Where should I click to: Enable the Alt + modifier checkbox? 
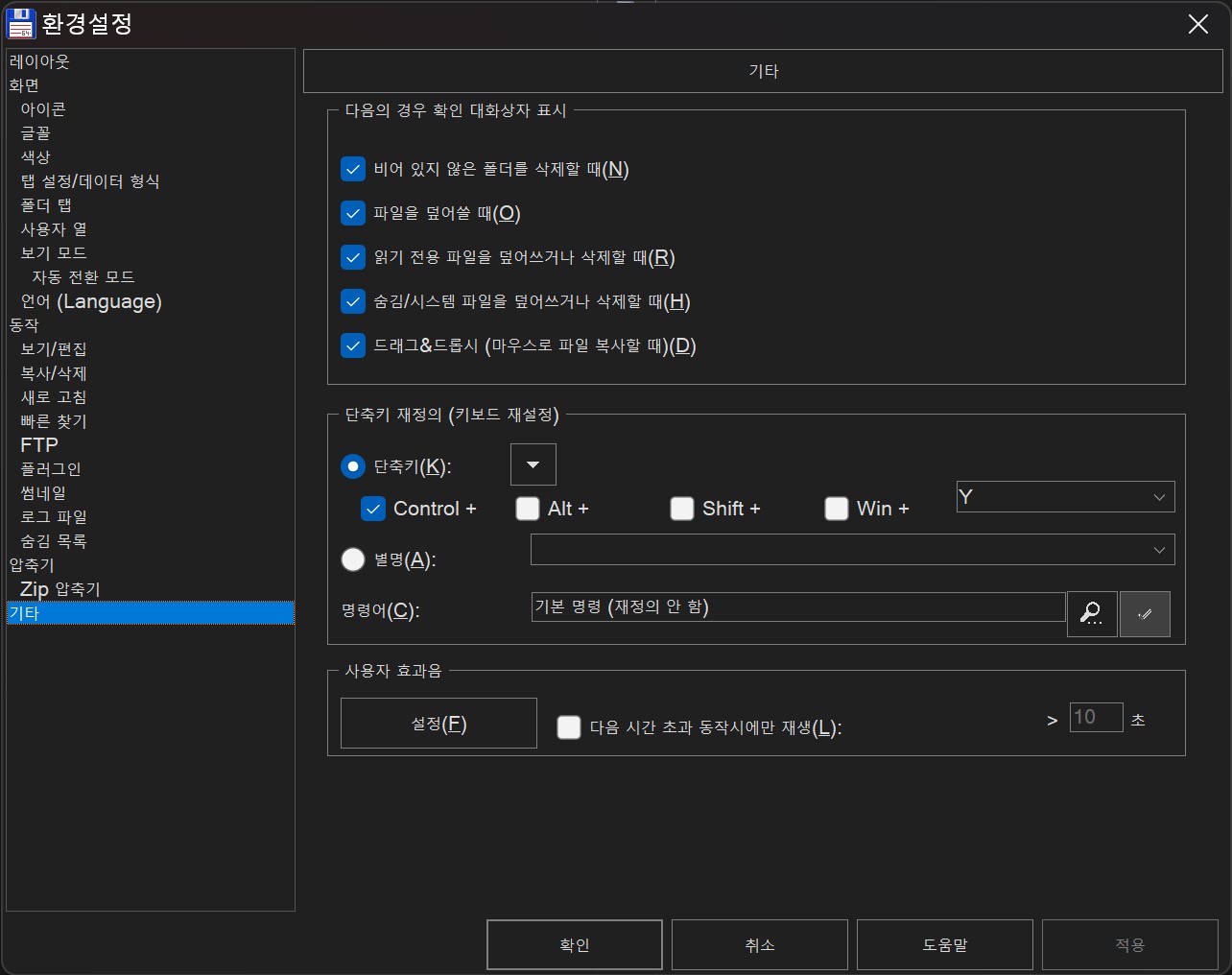[x=528, y=509]
